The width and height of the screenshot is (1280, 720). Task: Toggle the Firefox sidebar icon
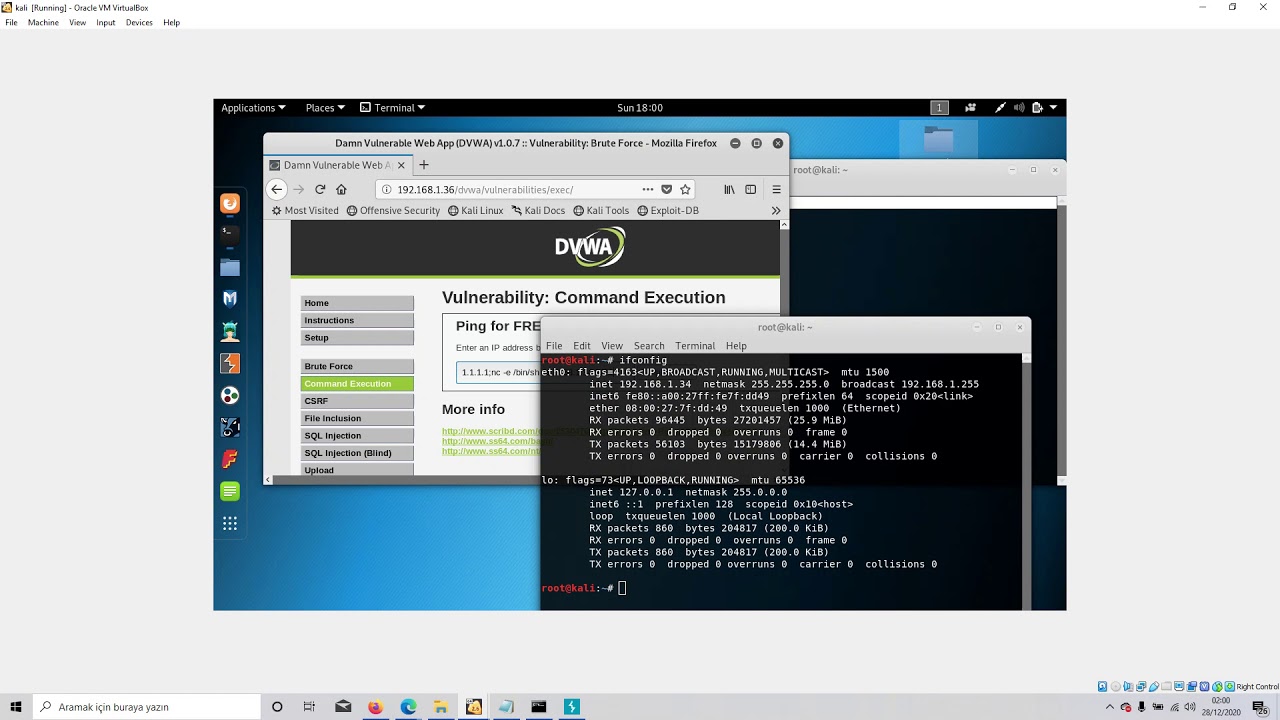coord(750,189)
